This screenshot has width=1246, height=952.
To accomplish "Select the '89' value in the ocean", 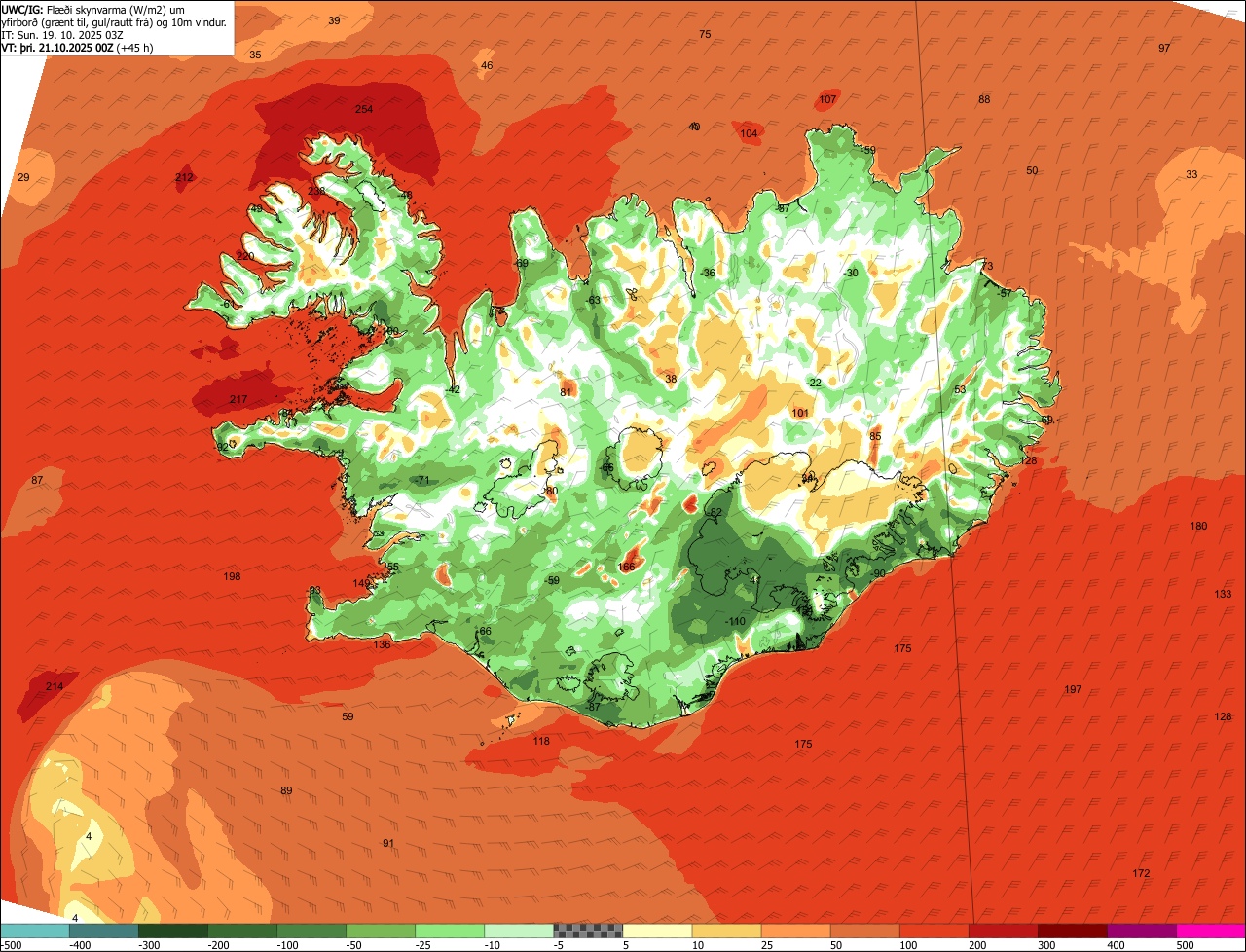I will (x=286, y=790).
